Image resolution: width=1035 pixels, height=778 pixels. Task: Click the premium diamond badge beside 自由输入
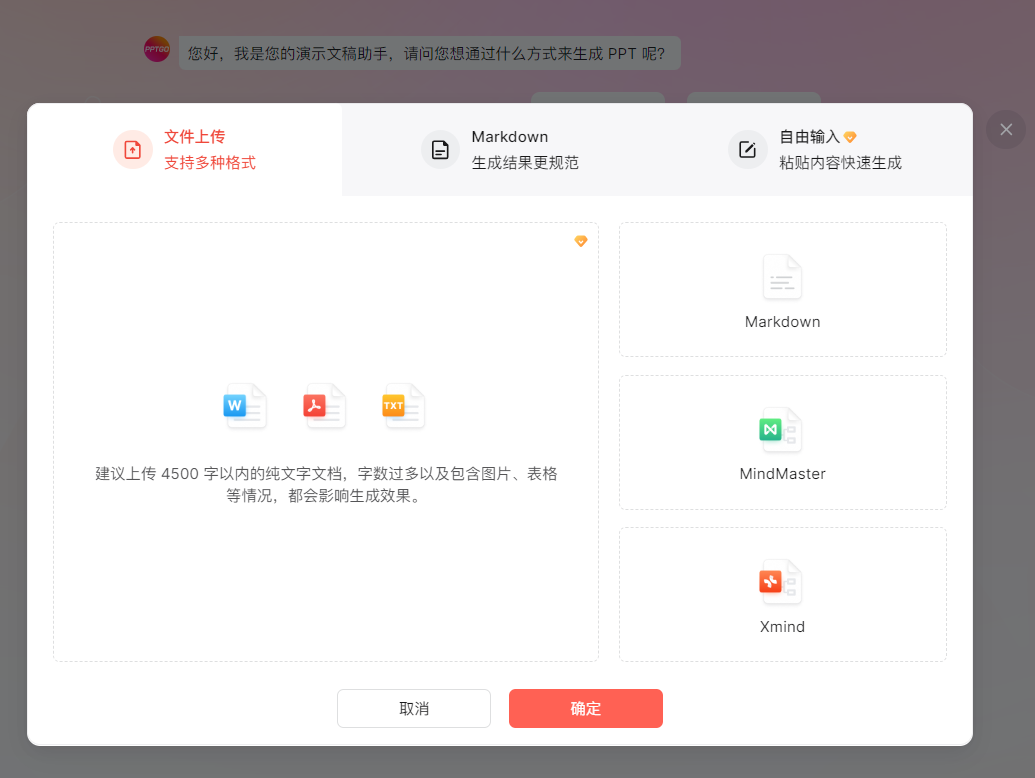tap(850, 137)
